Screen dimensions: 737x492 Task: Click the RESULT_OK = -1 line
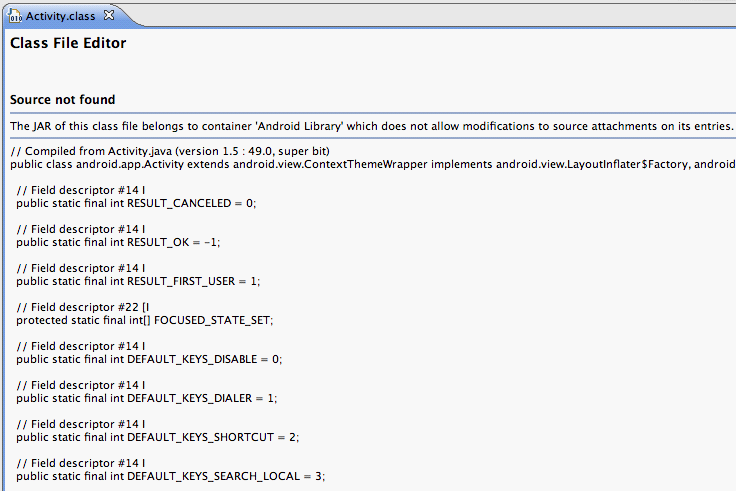118,242
